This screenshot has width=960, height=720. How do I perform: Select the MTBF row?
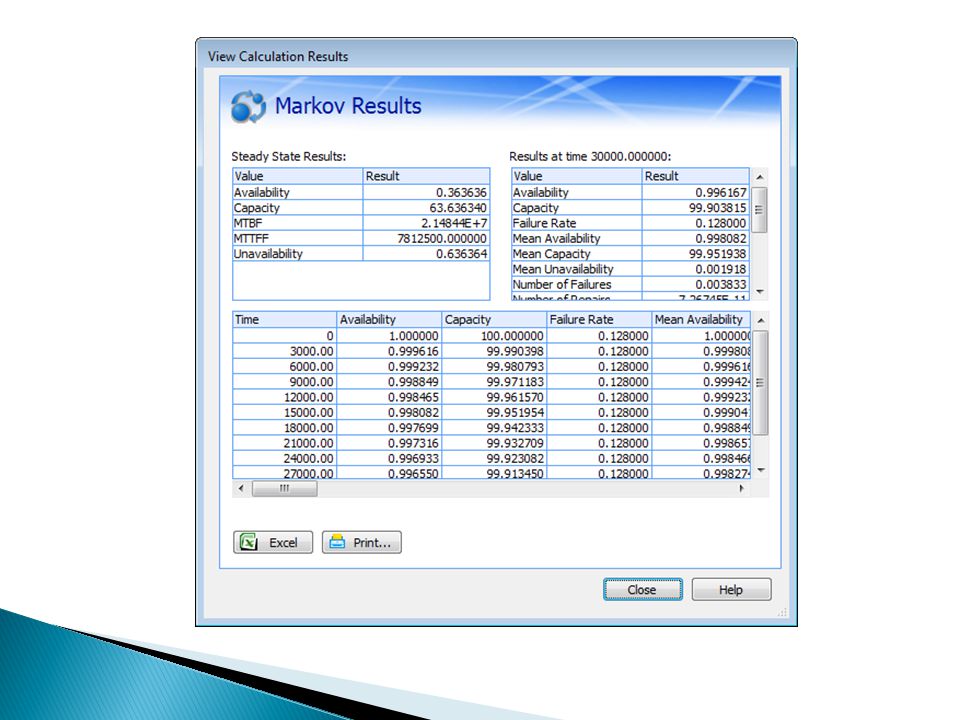pyautogui.click(x=361, y=223)
